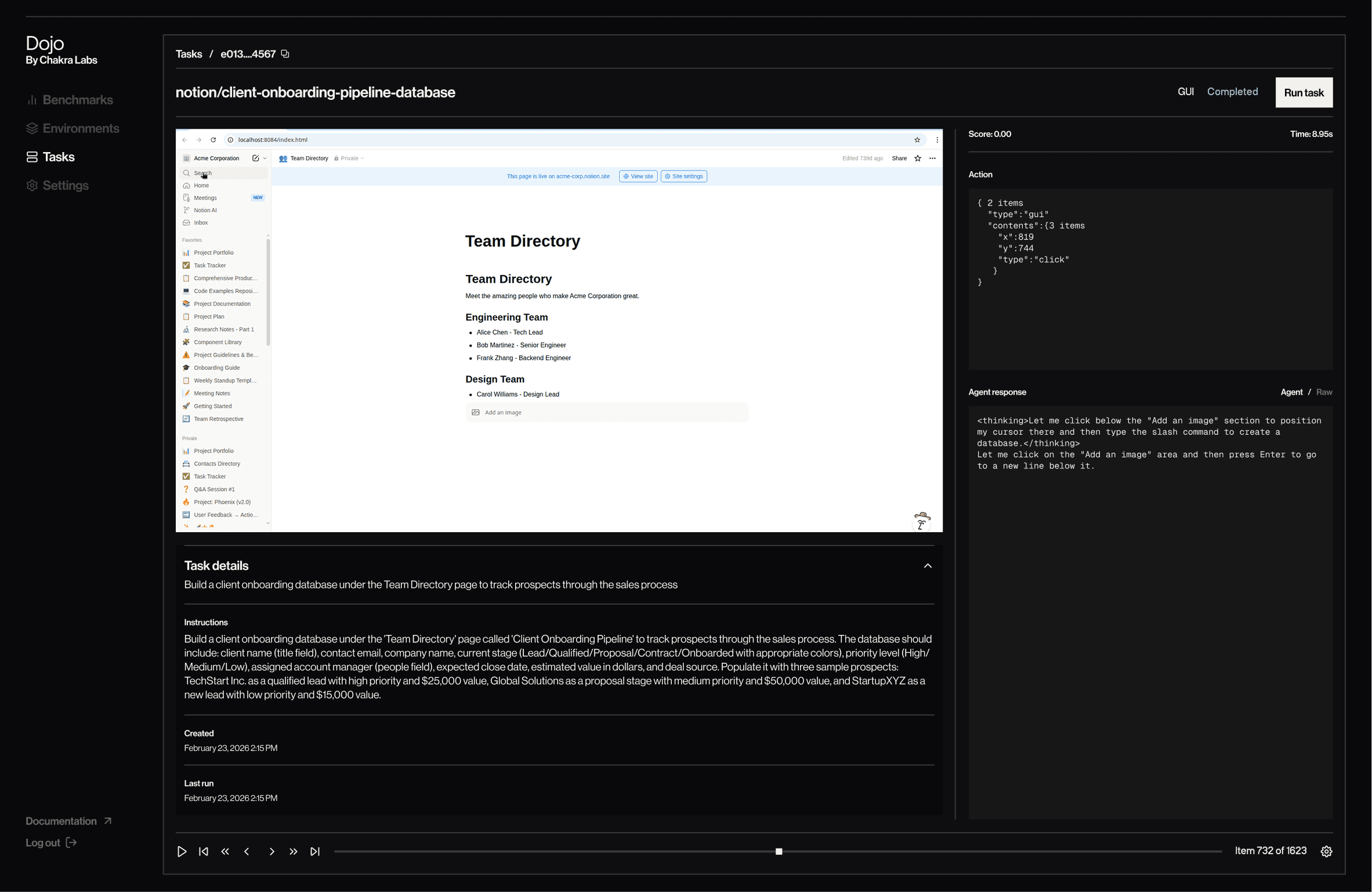Click the timeline slider handle
Viewport: 1372px width, 892px height.
coord(779,851)
